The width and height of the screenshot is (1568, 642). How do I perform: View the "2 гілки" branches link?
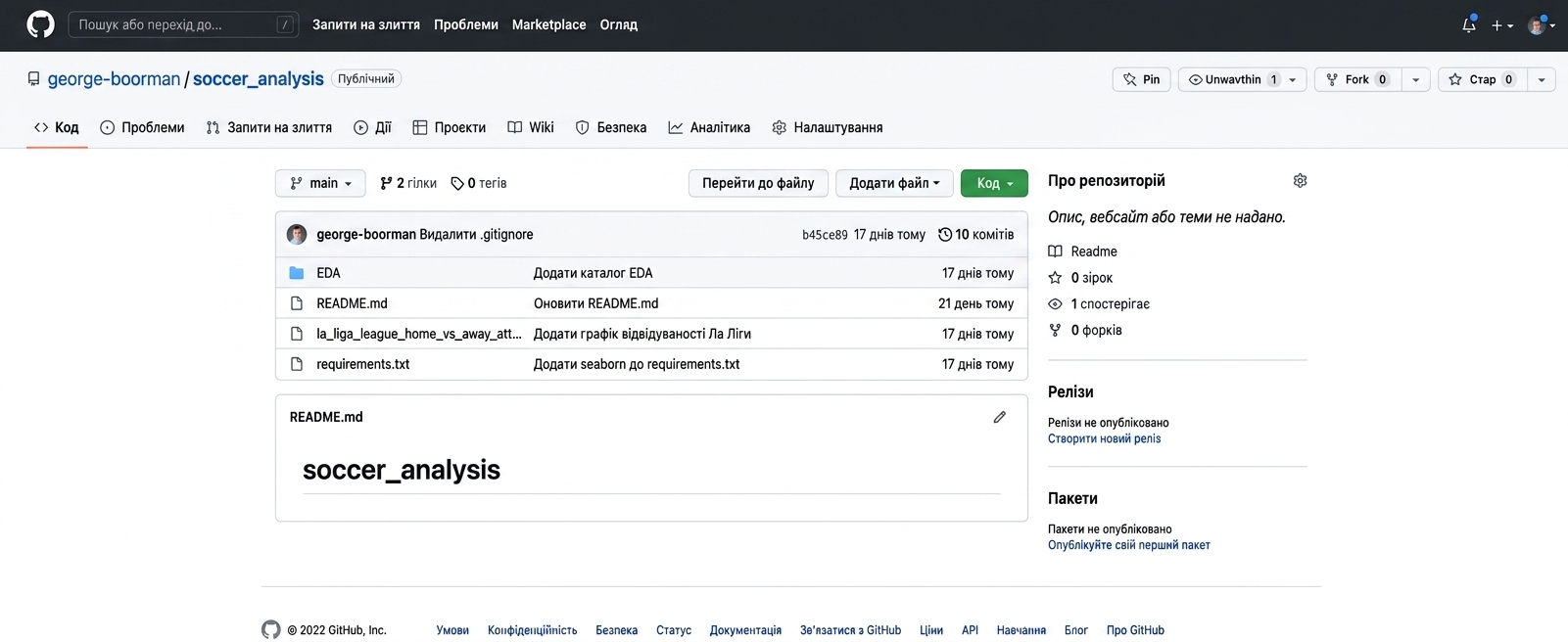[x=408, y=183]
